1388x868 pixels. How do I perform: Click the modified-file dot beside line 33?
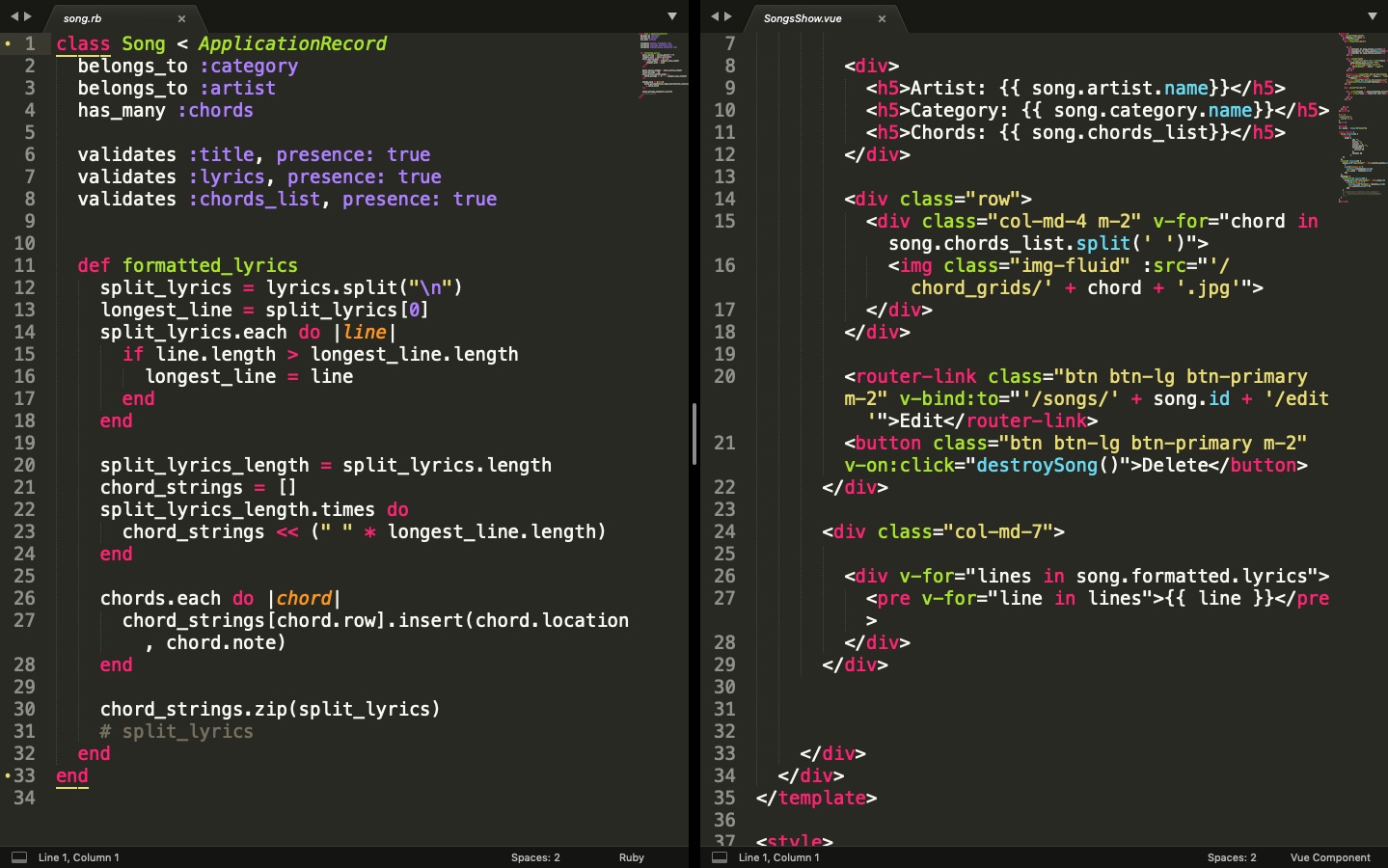6,775
